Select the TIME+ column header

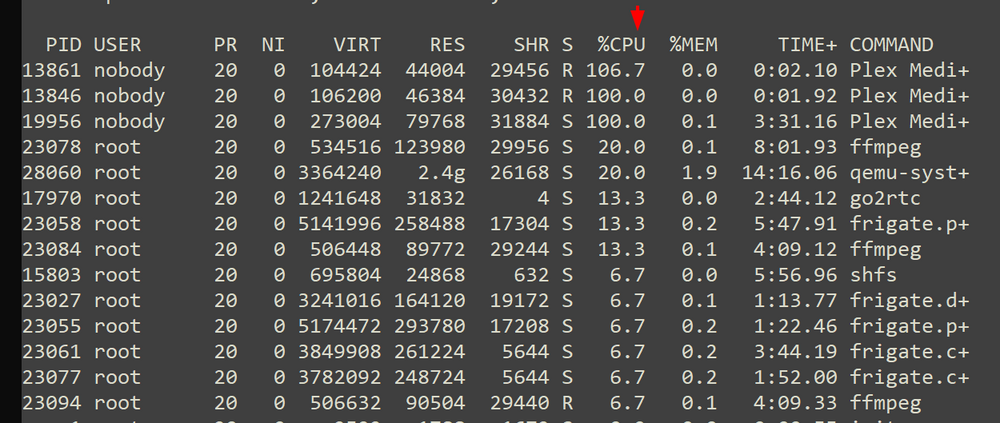(807, 45)
